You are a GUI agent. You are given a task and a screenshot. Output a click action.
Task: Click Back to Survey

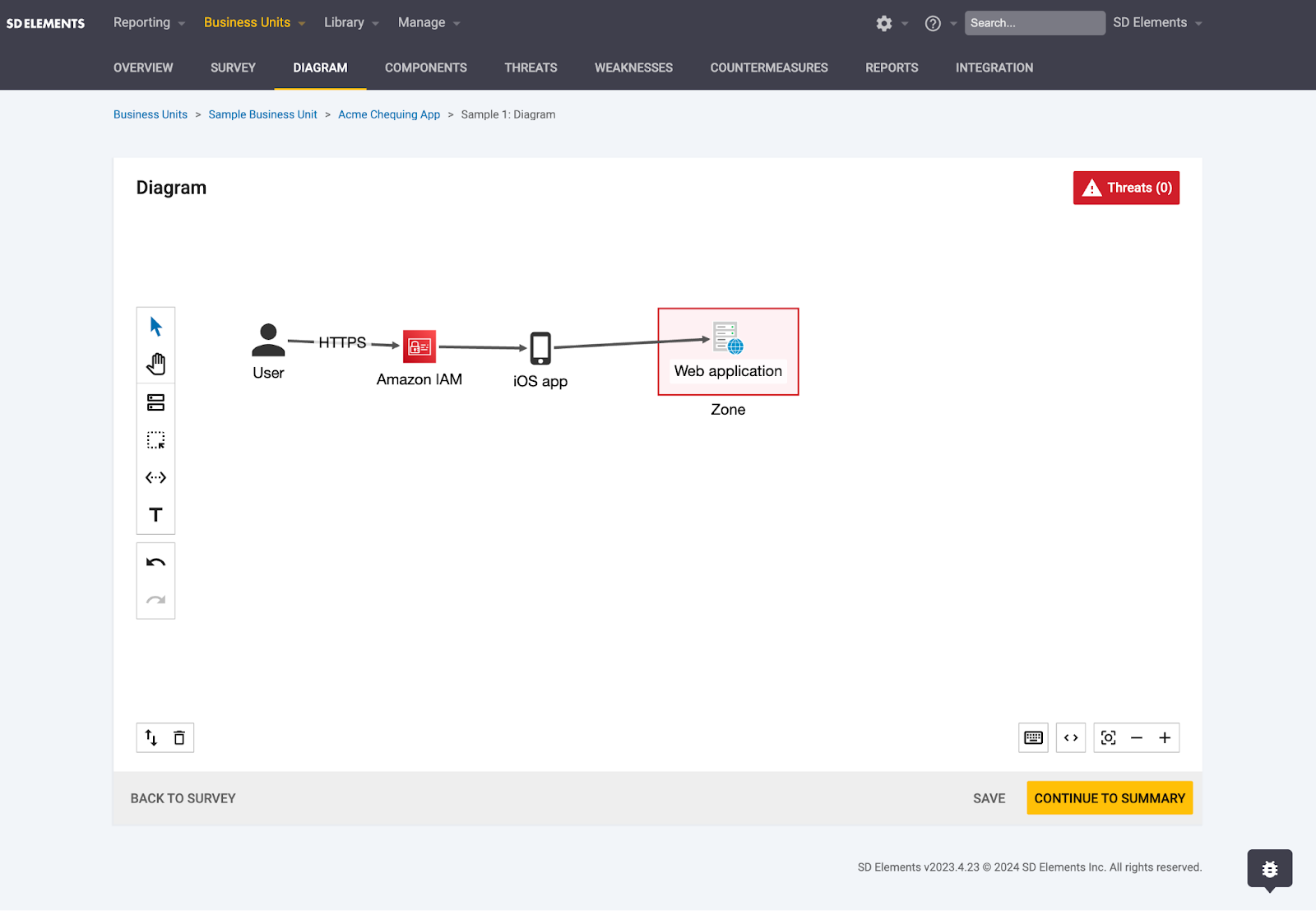[x=183, y=798]
